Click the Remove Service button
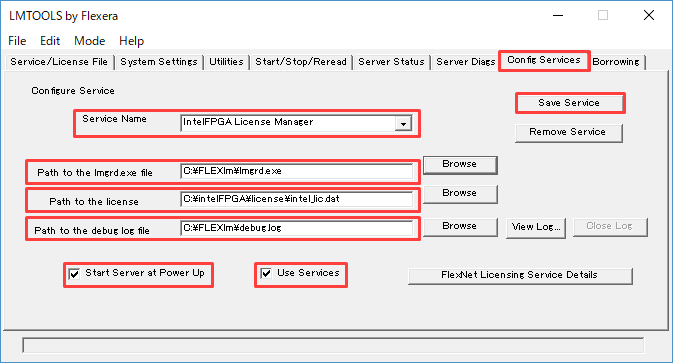This screenshot has width=673, height=363. point(568,133)
